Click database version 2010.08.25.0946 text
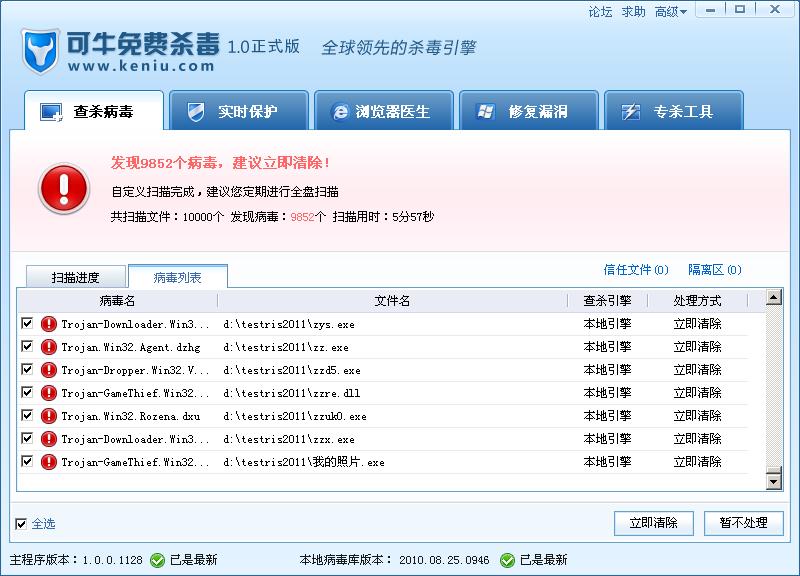The height and width of the screenshot is (576, 800). click(444, 560)
